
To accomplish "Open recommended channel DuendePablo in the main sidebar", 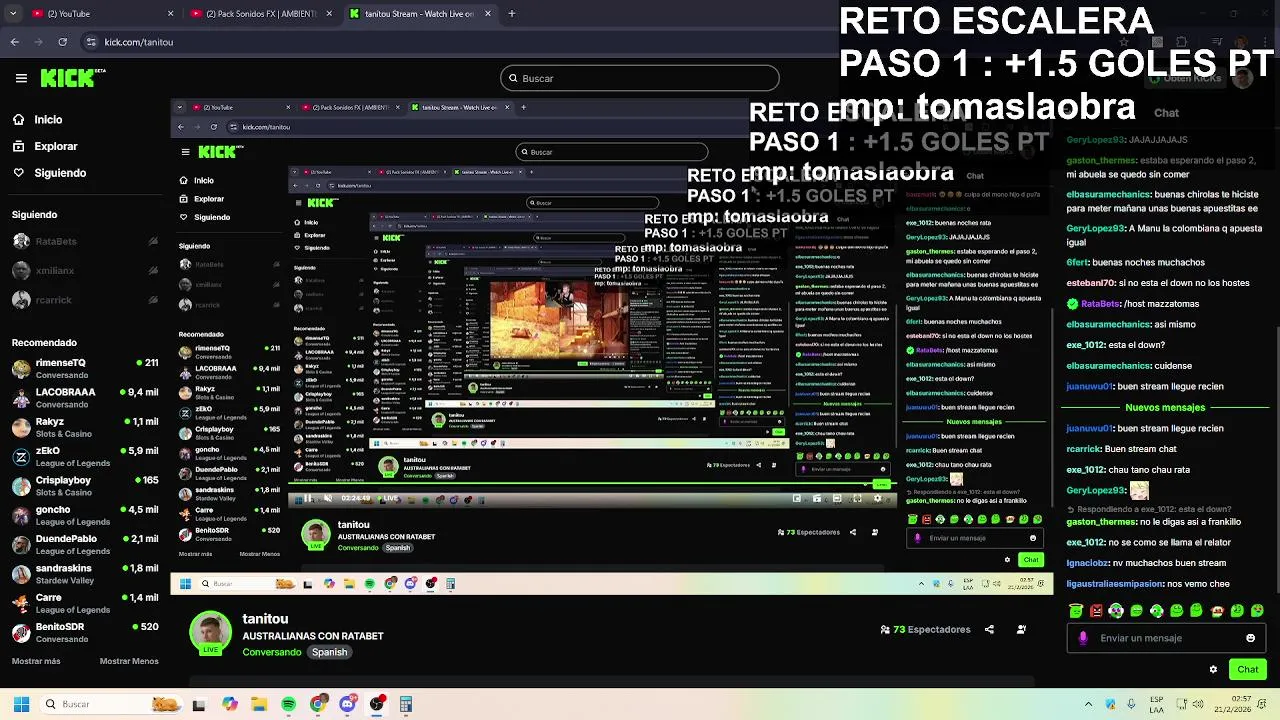I will pos(84,544).
